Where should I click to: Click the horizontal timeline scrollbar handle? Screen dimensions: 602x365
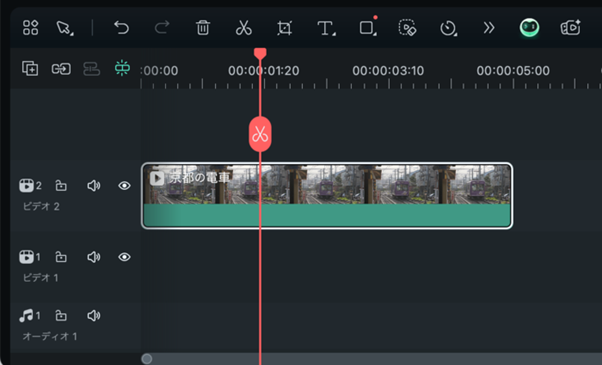tap(147, 359)
